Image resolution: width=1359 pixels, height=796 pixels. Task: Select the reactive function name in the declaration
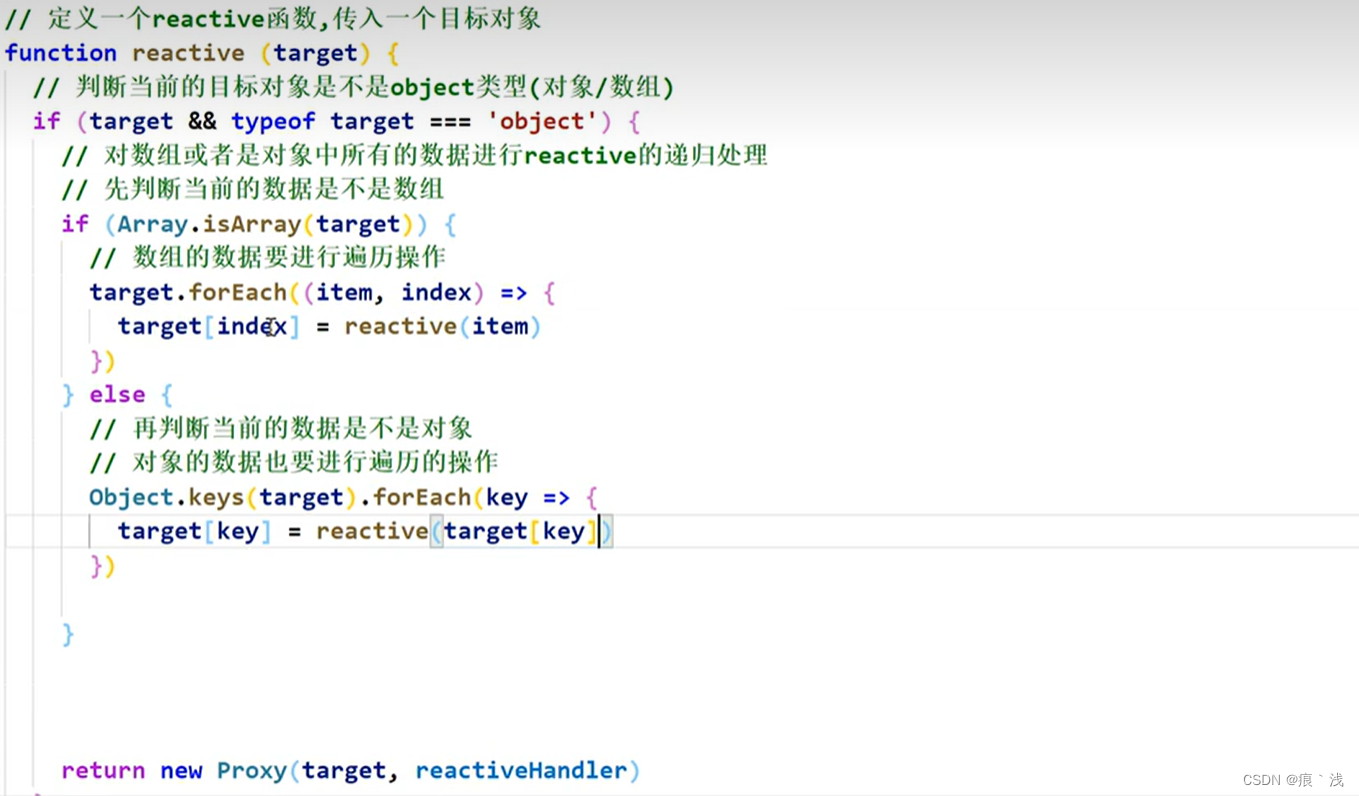click(x=189, y=53)
